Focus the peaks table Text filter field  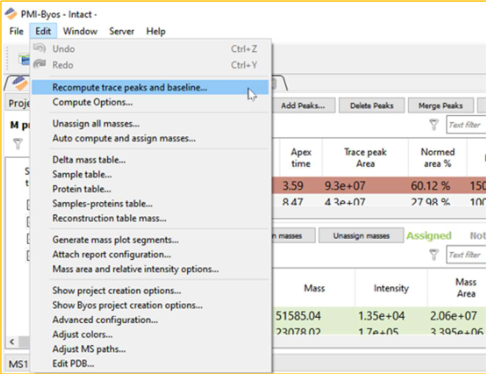466,125
